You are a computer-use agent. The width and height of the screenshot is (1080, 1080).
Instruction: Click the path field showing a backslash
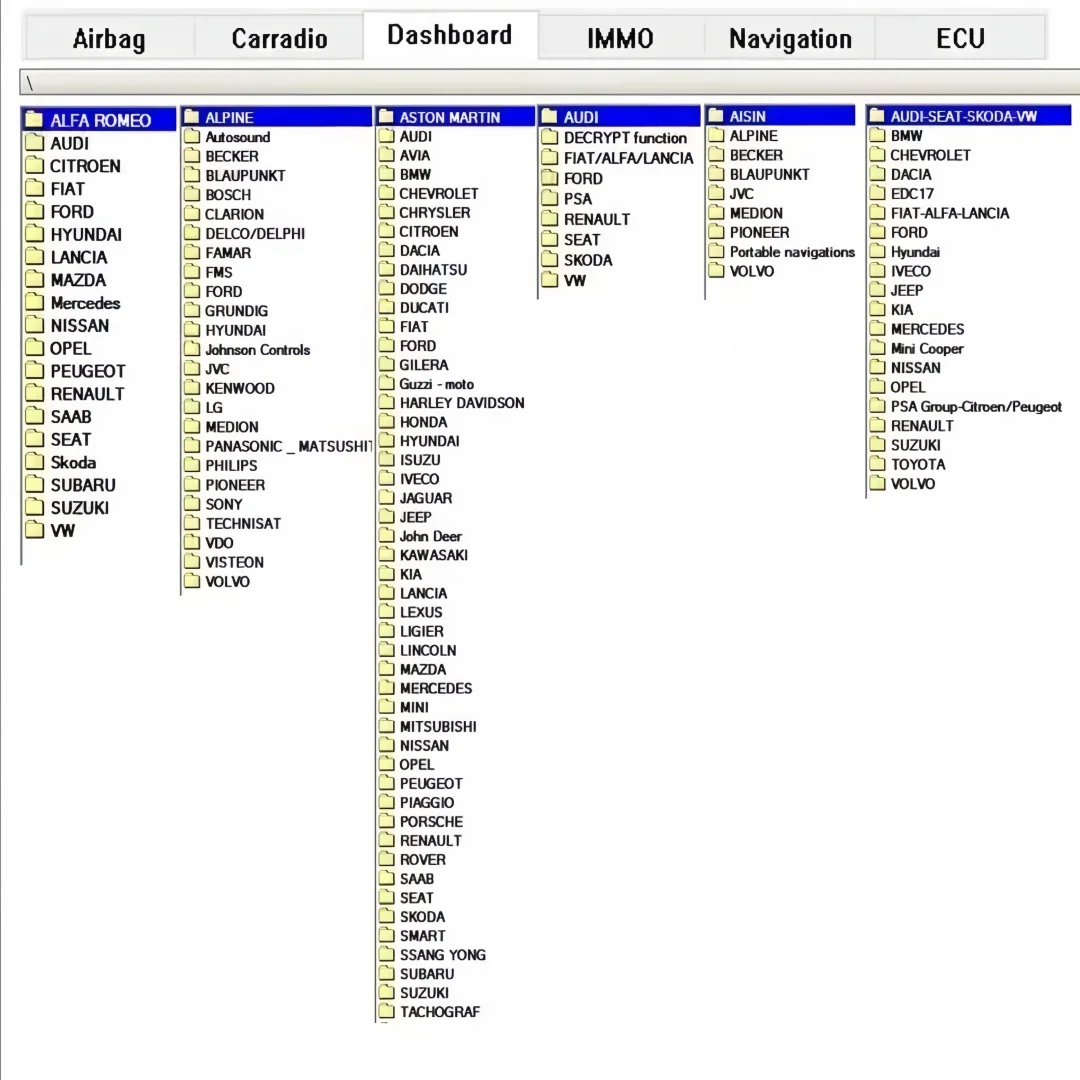pyautogui.click(x=550, y=82)
